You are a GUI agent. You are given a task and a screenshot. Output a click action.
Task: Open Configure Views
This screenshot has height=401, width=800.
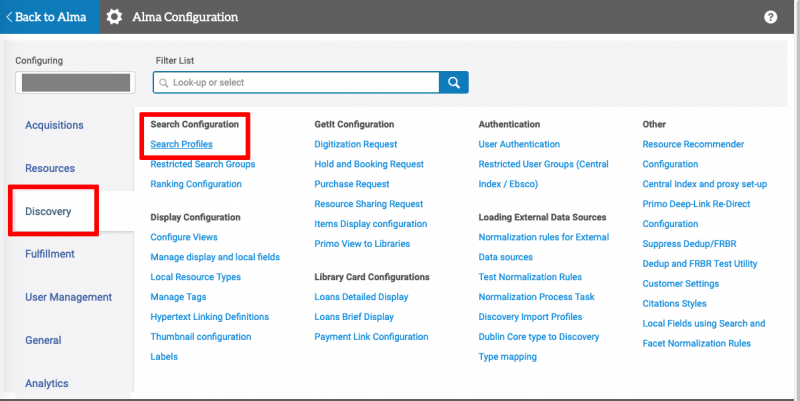pyautogui.click(x=184, y=237)
